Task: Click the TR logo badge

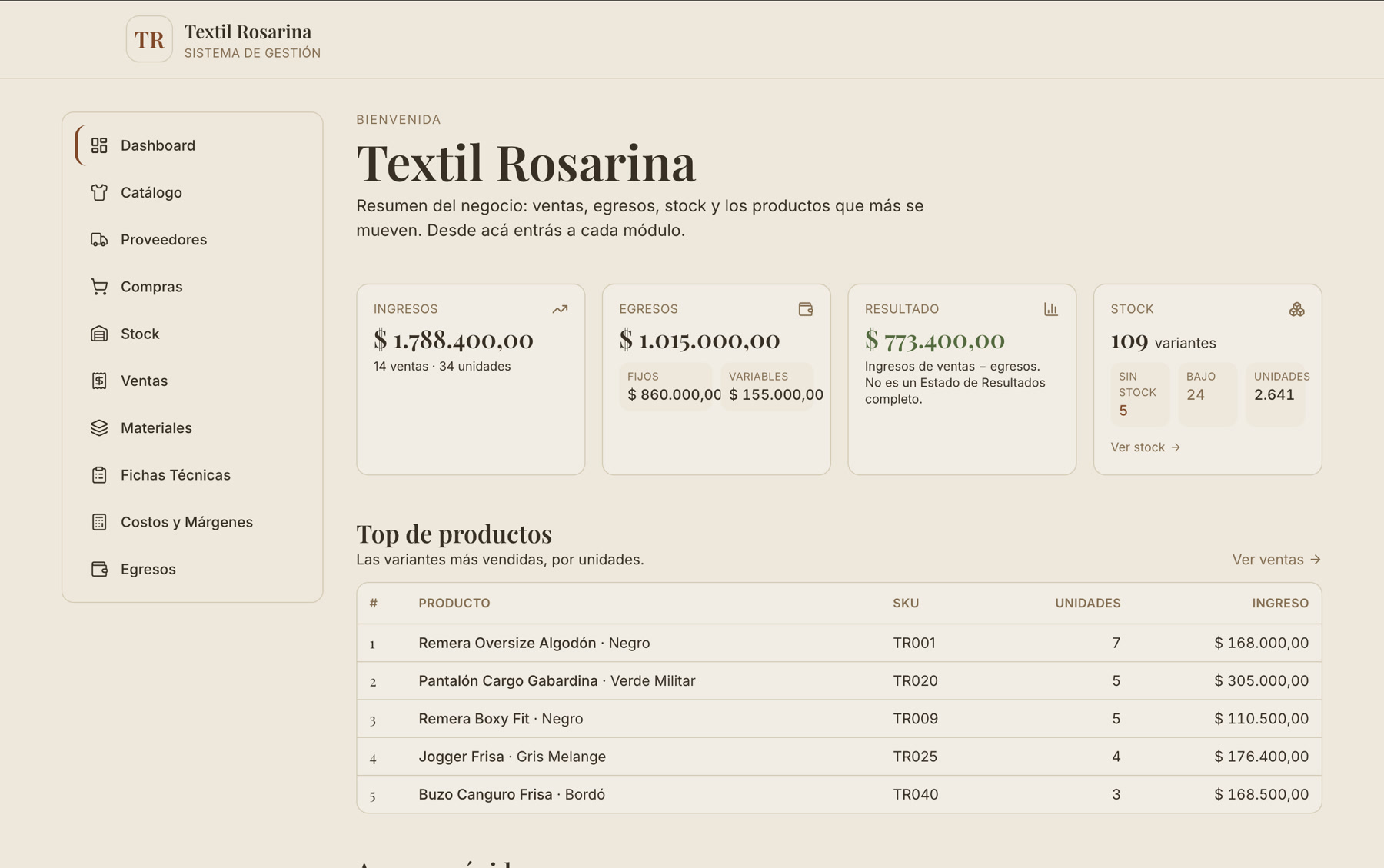Action: (149, 39)
